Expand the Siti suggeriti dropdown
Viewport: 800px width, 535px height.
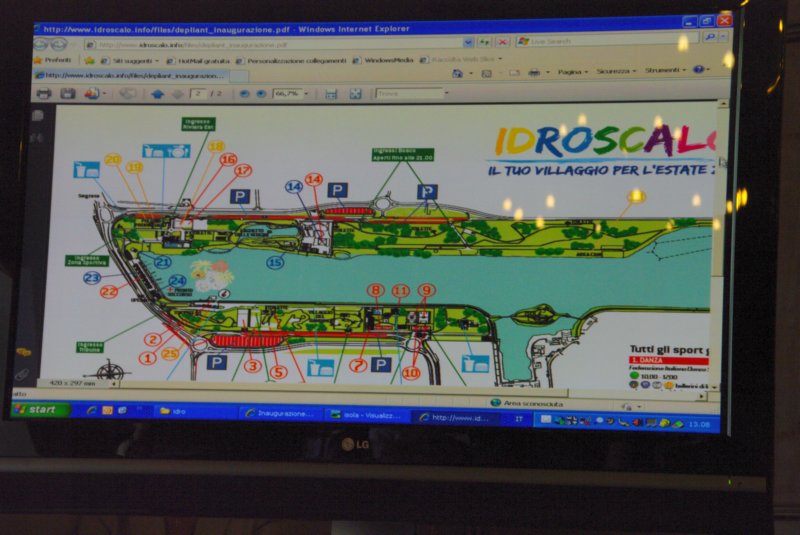[157, 61]
